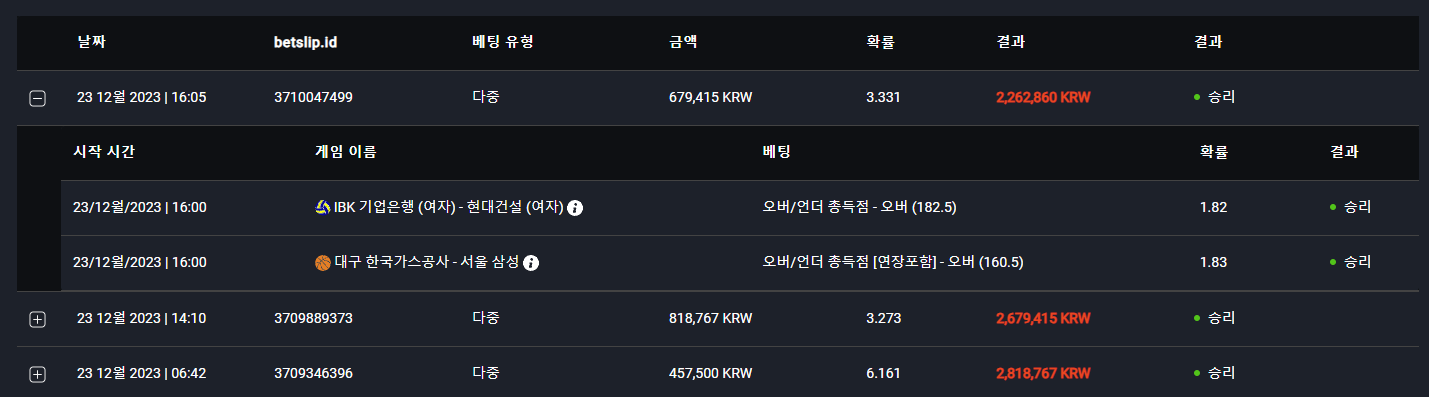Image resolution: width=1429 pixels, height=397 pixels.
Task: Click green win dot for volleyball bet
Action: coord(1332,208)
